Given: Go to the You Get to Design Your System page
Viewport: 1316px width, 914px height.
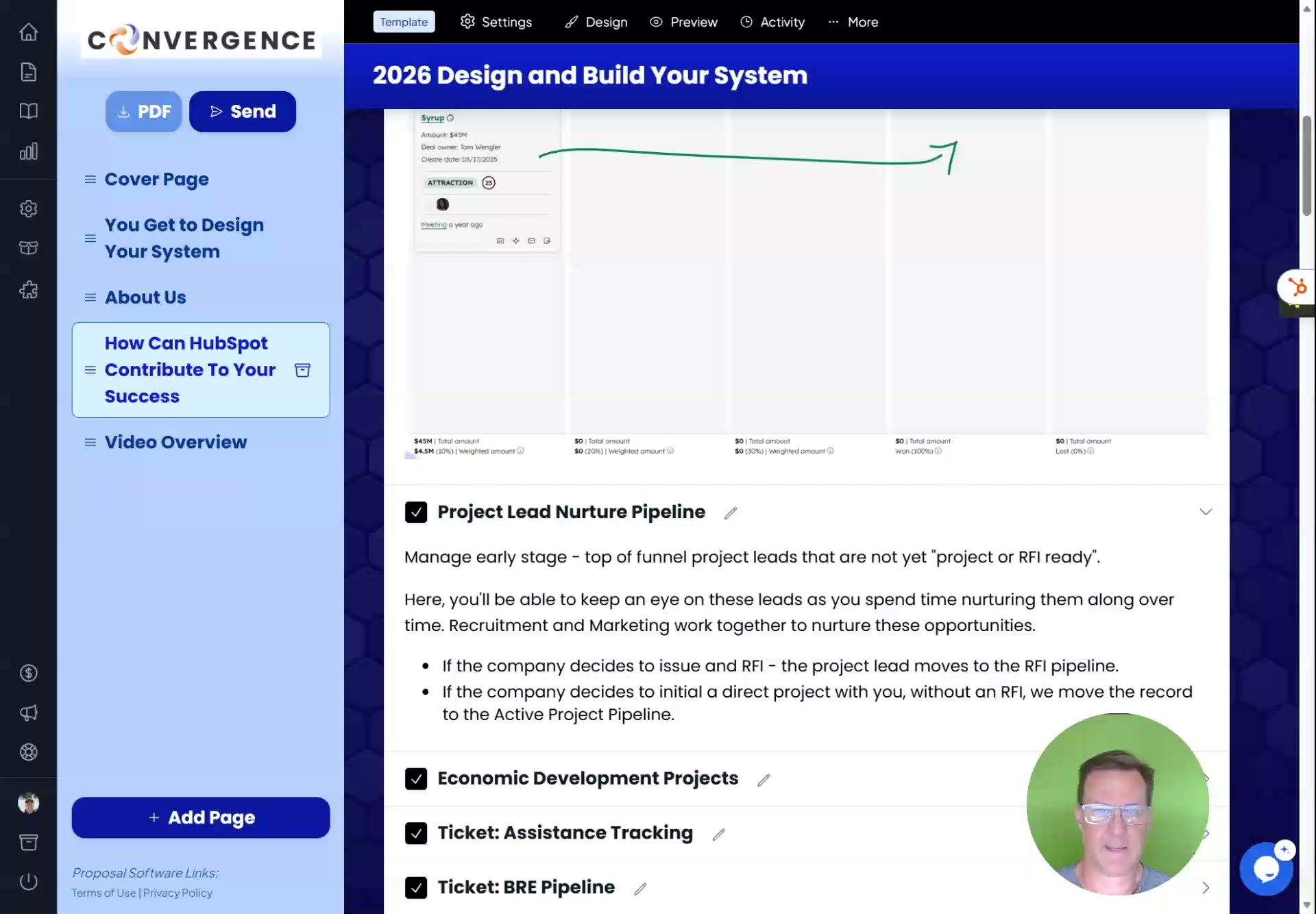Looking at the screenshot, I should (184, 238).
